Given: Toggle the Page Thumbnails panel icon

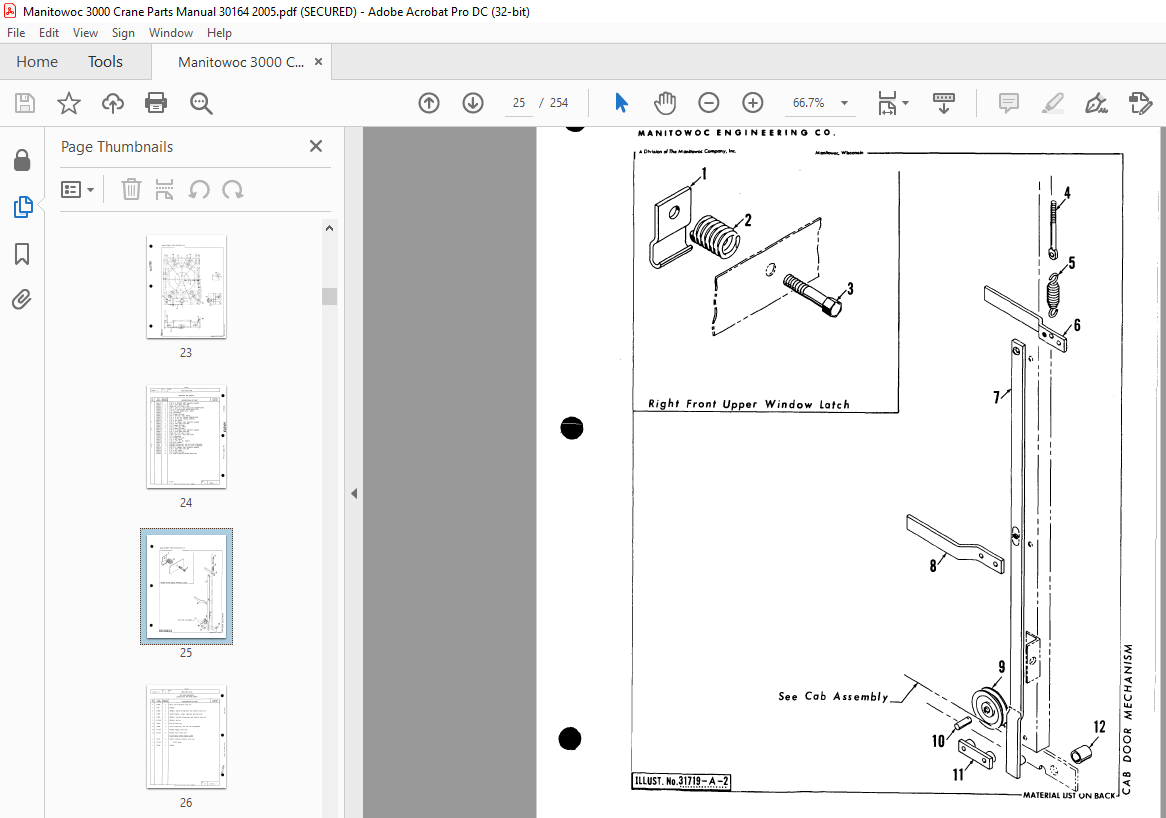Looking at the screenshot, I should tap(22, 207).
